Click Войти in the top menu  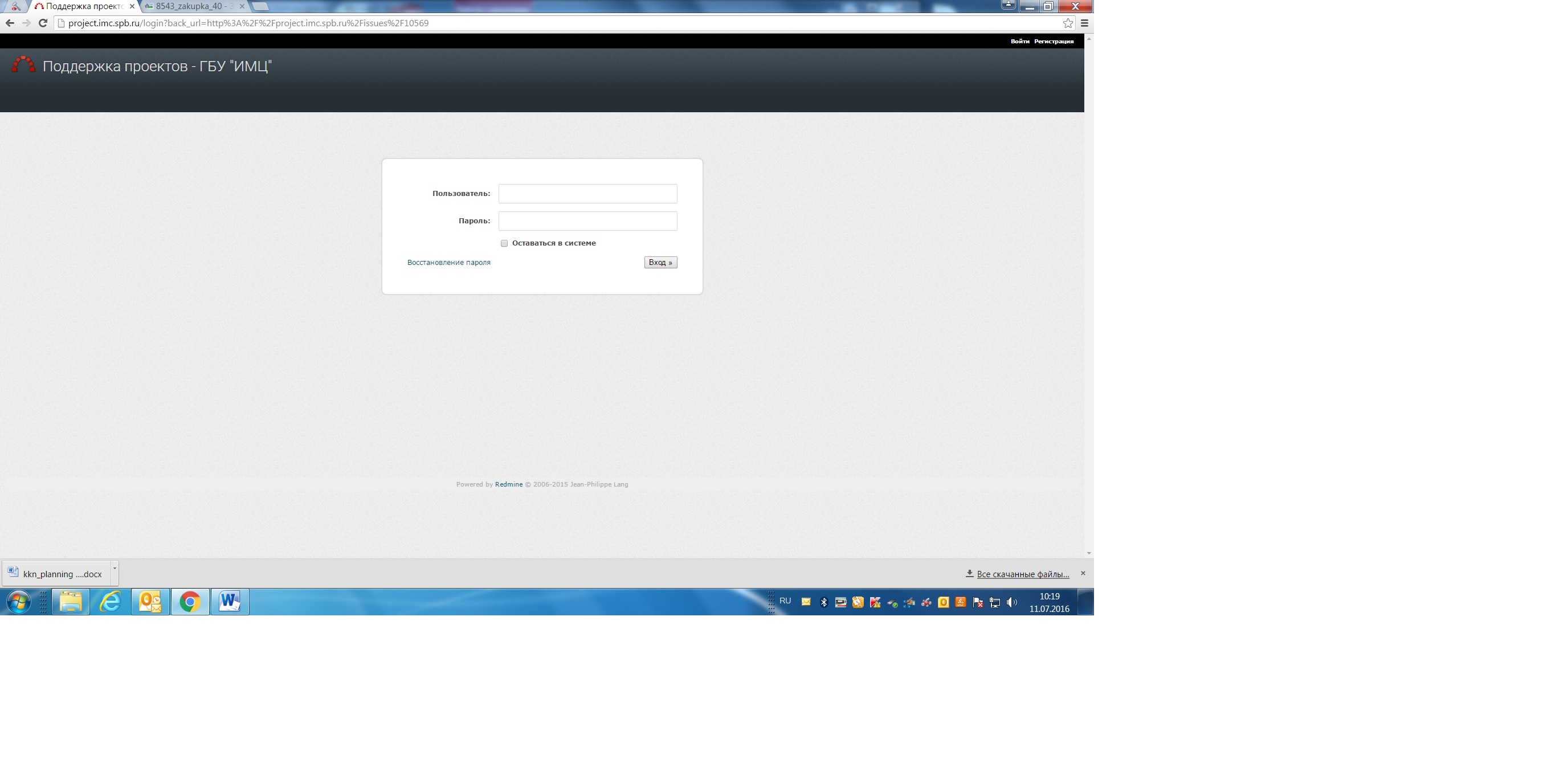[x=1019, y=42]
